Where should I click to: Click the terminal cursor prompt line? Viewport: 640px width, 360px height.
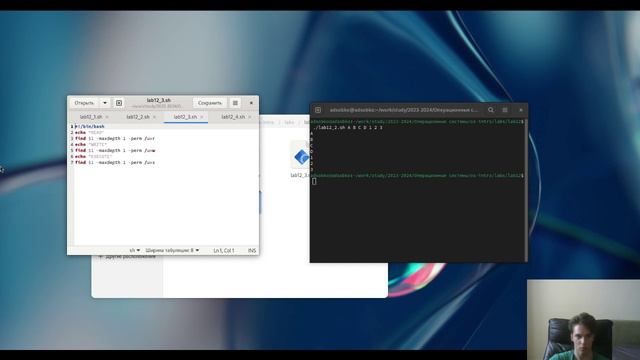[x=314, y=181]
